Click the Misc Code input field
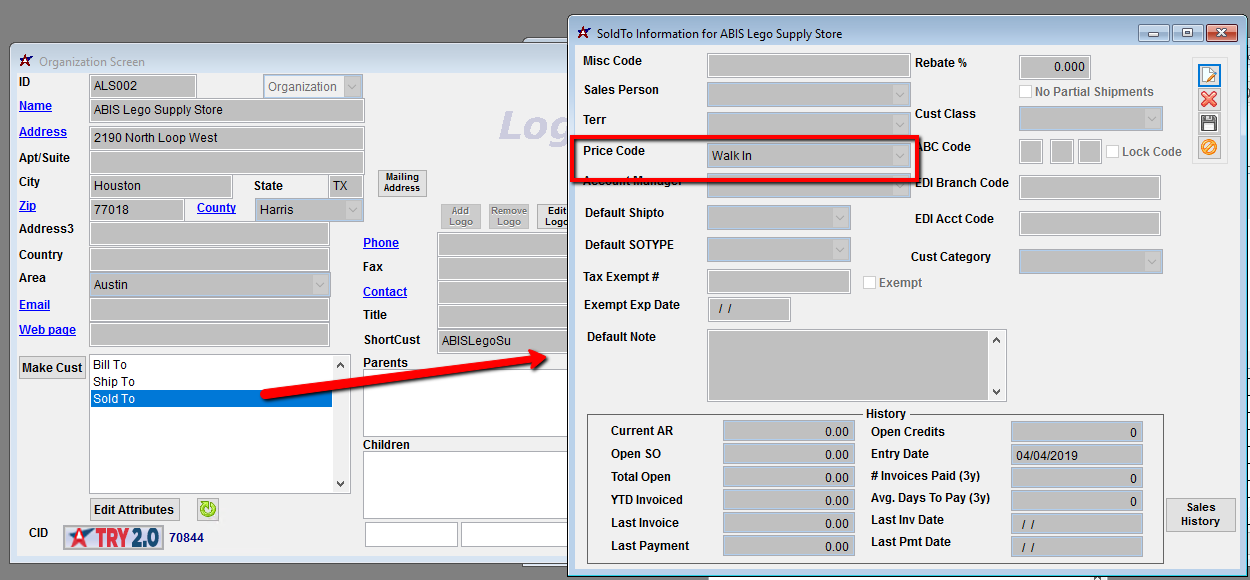Image resolution: width=1250 pixels, height=580 pixels. click(808, 66)
